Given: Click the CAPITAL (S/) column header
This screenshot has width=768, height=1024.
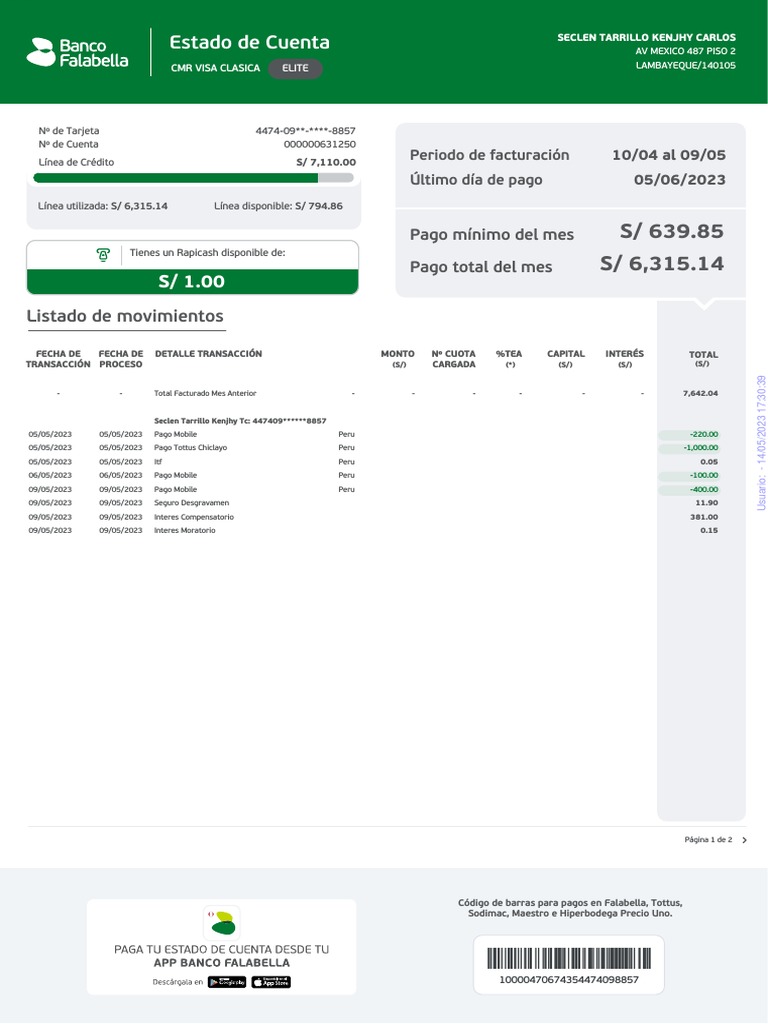Looking at the screenshot, I should click(566, 359).
